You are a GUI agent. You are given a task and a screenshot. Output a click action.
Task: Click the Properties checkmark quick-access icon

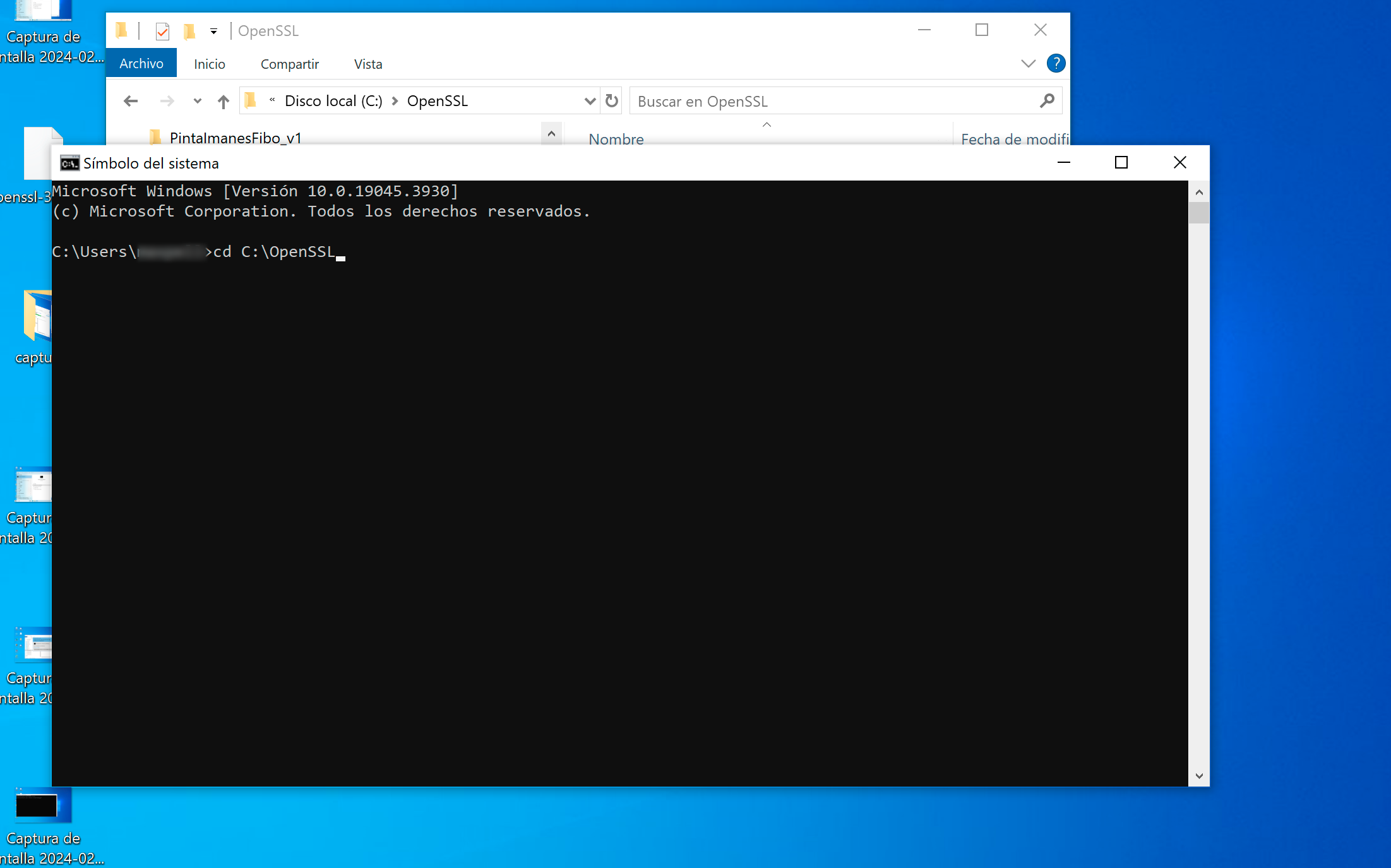[x=162, y=31]
